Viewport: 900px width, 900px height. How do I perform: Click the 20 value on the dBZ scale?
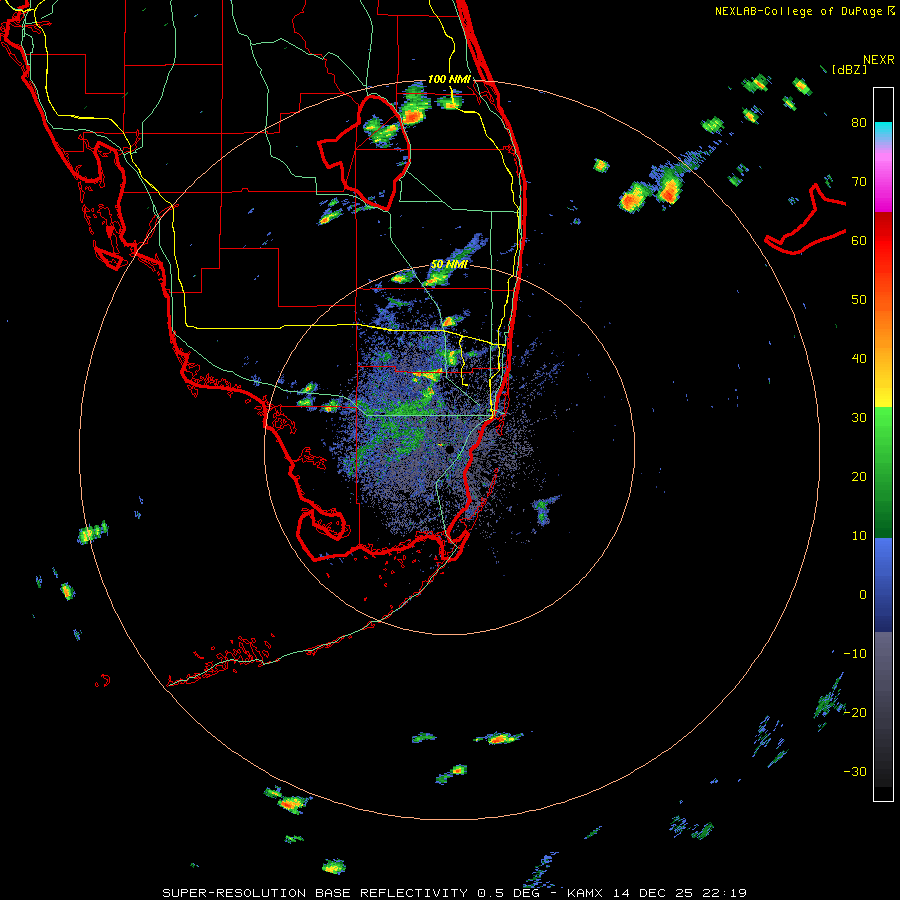[x=859, y=477]
